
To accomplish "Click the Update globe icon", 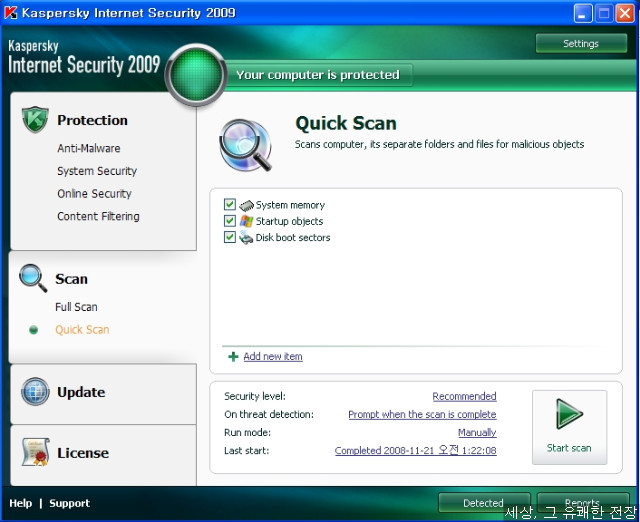I will coord(35,391).
